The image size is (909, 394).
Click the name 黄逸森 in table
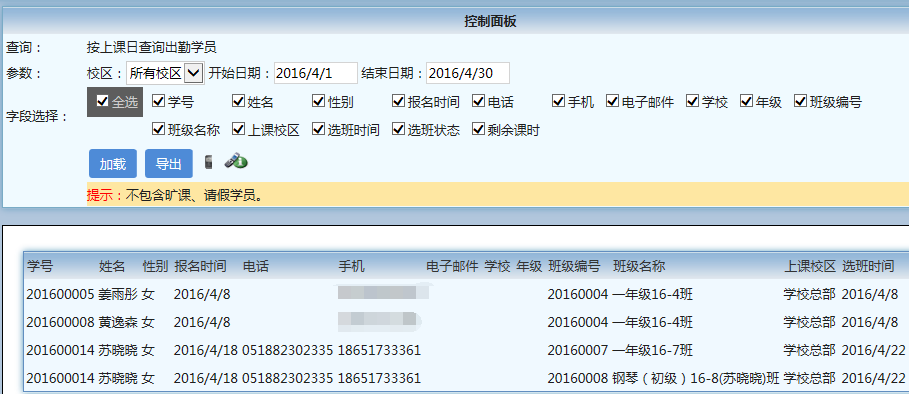[118, 322]
